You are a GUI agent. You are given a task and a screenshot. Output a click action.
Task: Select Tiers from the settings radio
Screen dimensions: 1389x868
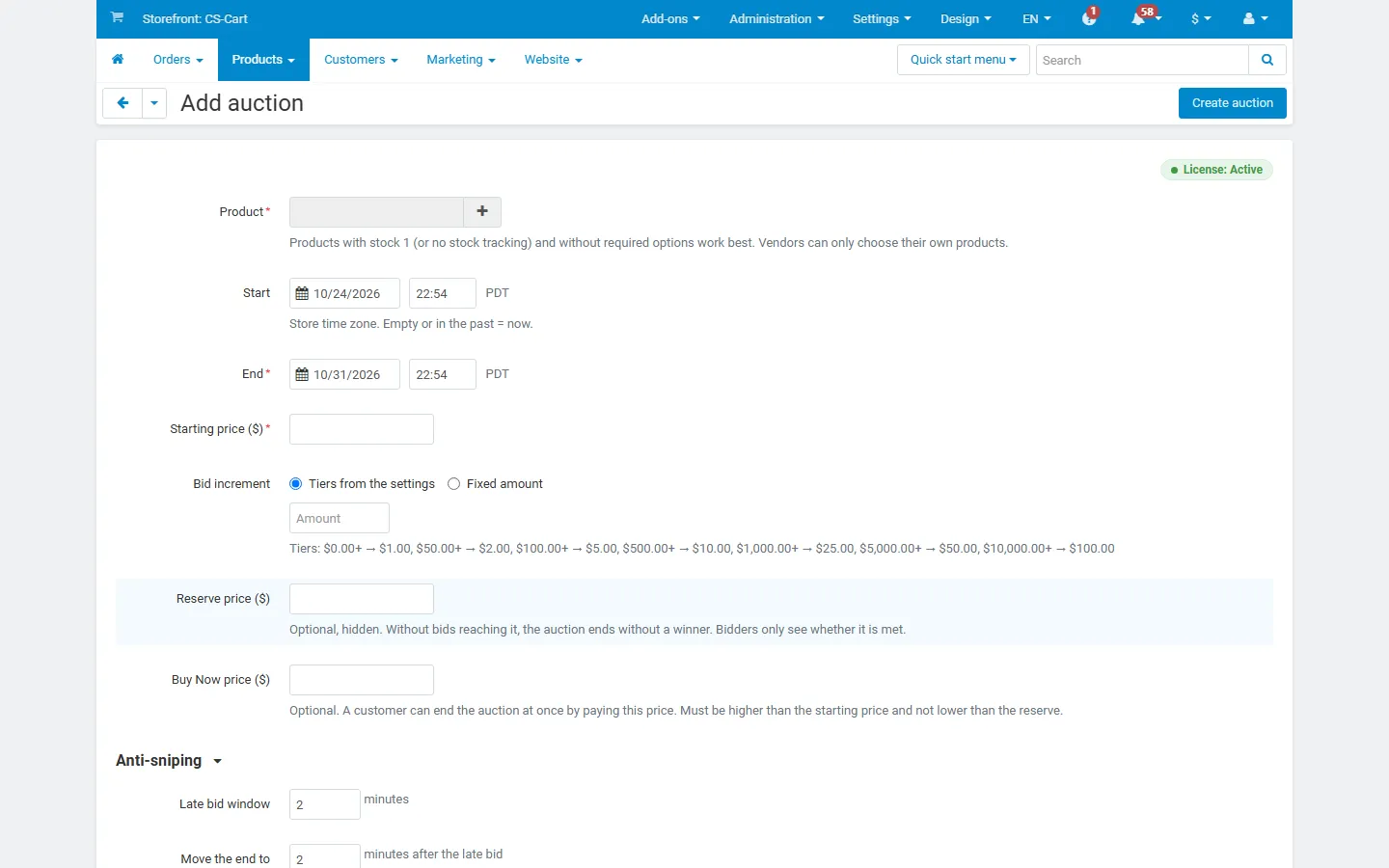tap(296, 484)
